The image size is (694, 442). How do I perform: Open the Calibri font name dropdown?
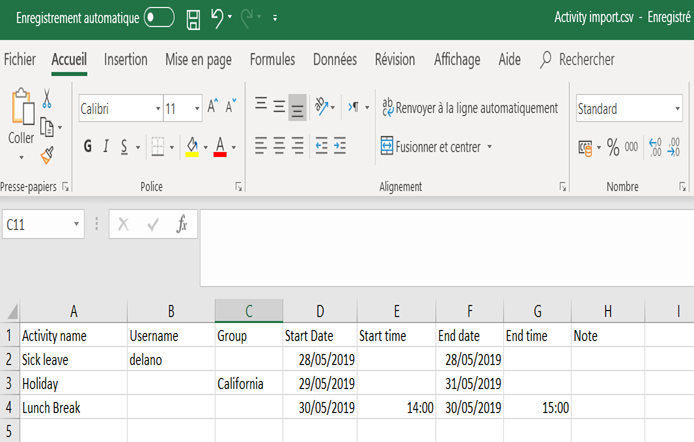coord(158,108)
